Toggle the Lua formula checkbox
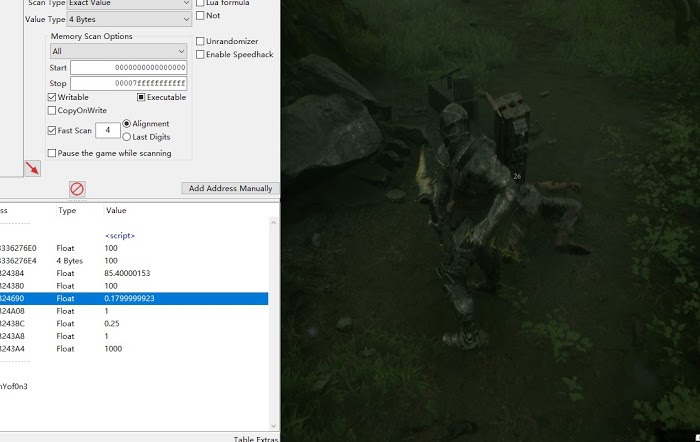 tap(200, 3)
